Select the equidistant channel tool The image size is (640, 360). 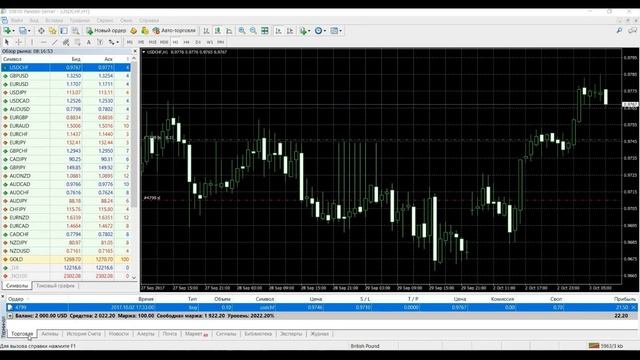pos(66,42)
